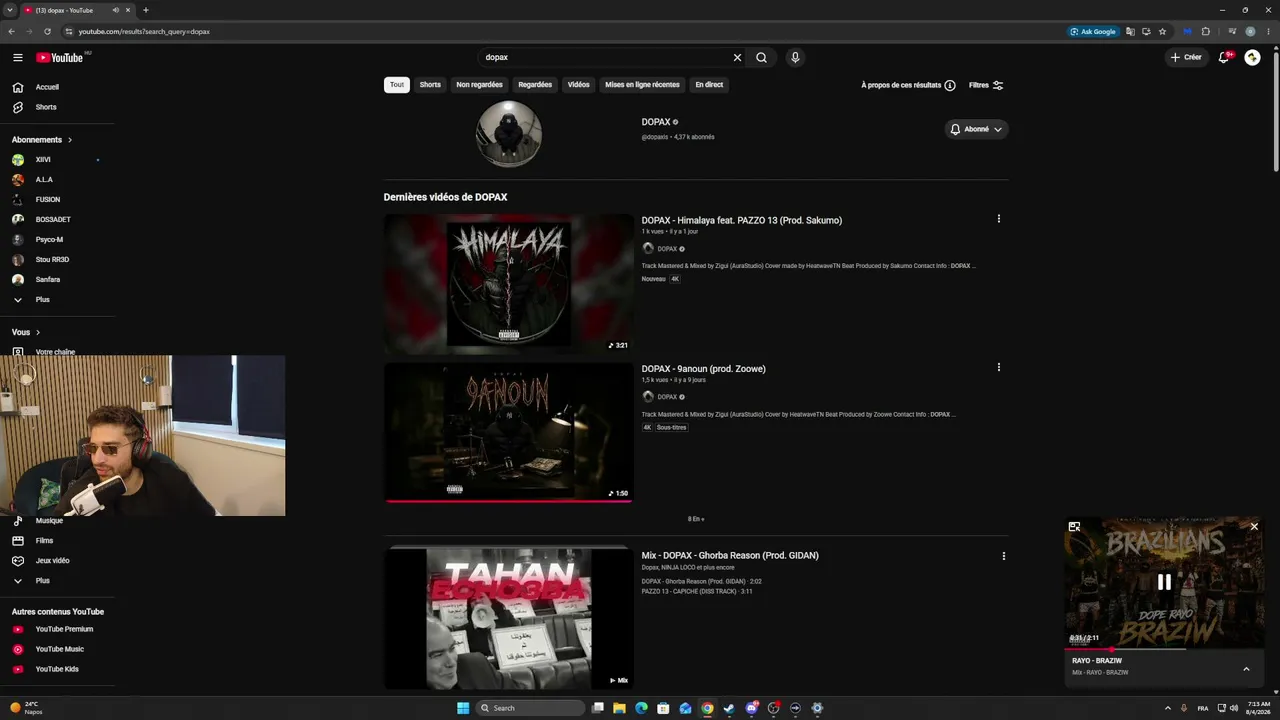Pause the miniplayer video
Screen dimensions: 1280x720
coord(1164,582)
